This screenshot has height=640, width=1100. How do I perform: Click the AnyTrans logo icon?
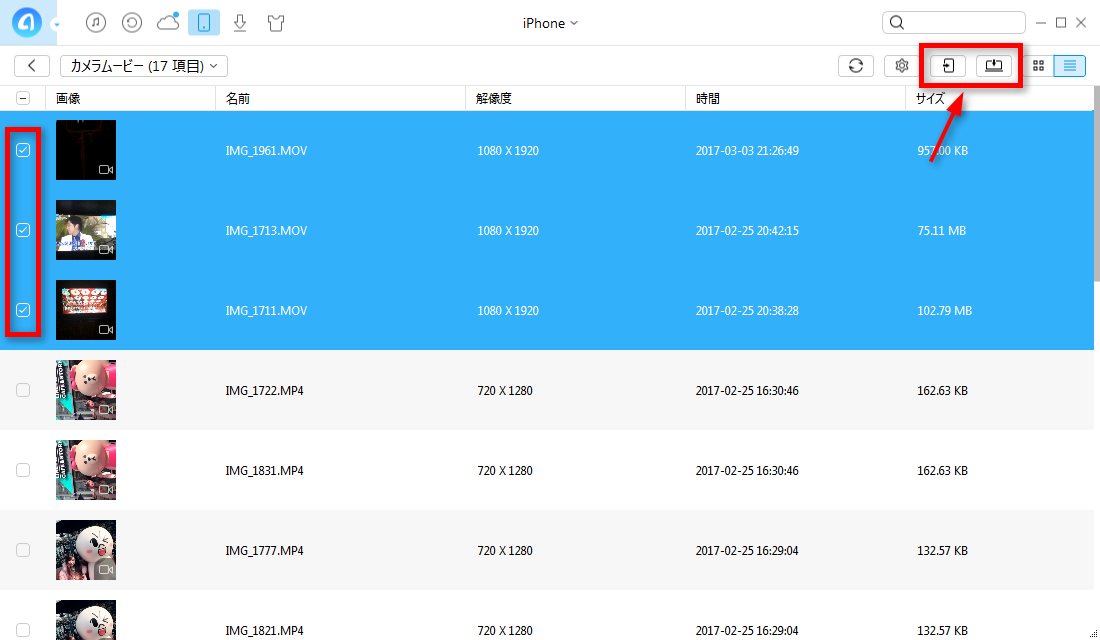click(27, 22)
